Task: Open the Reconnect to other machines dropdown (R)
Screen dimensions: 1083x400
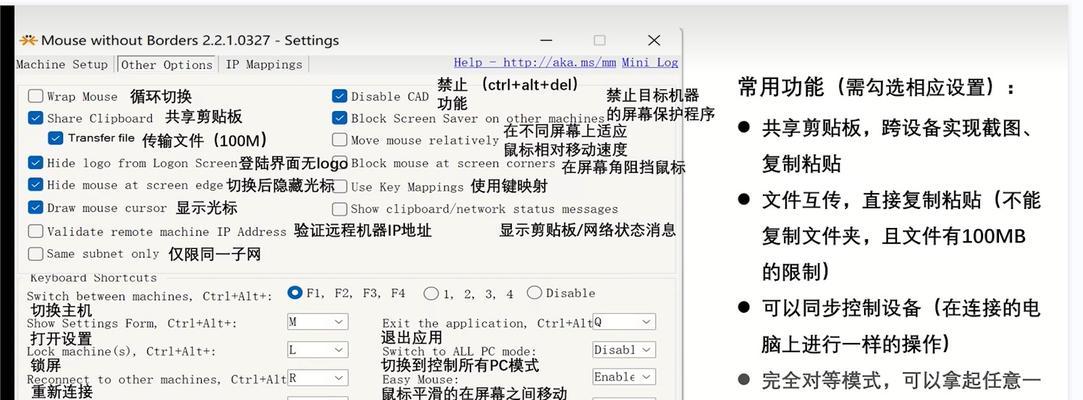Action: coord(318,378)
